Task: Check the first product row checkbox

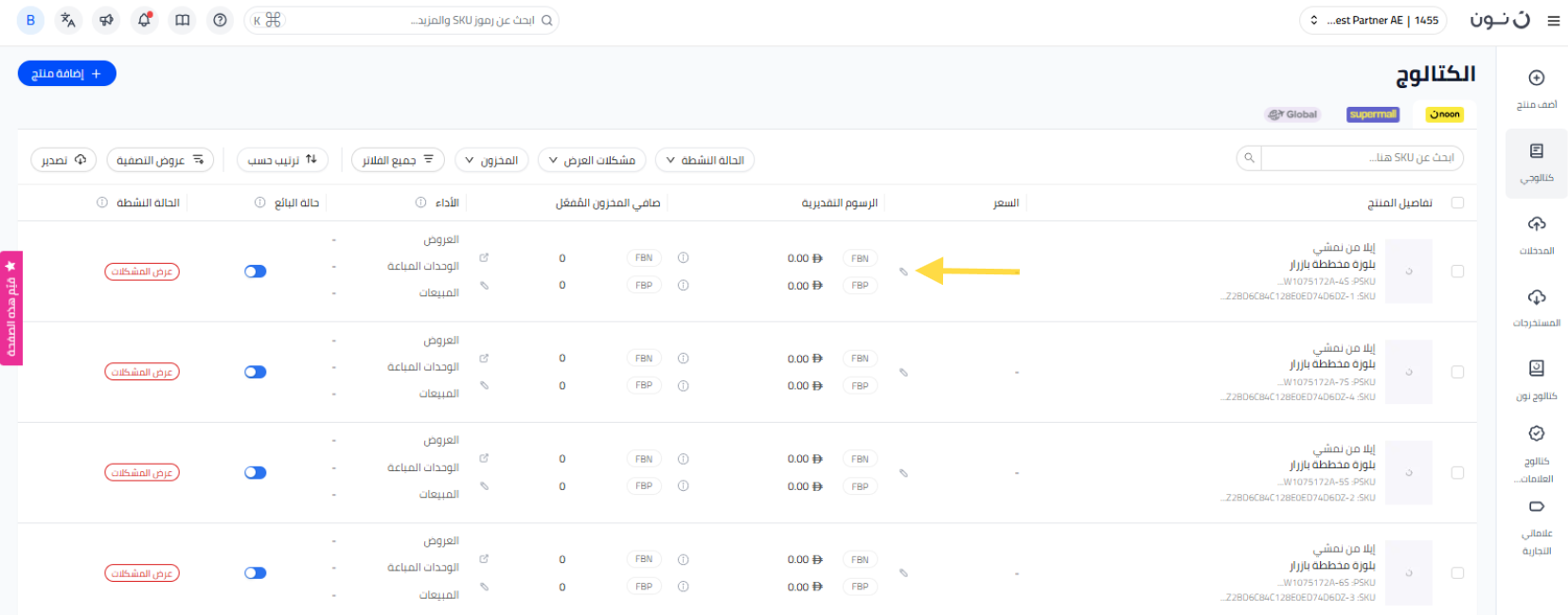Action: [x=1457, y=272]
